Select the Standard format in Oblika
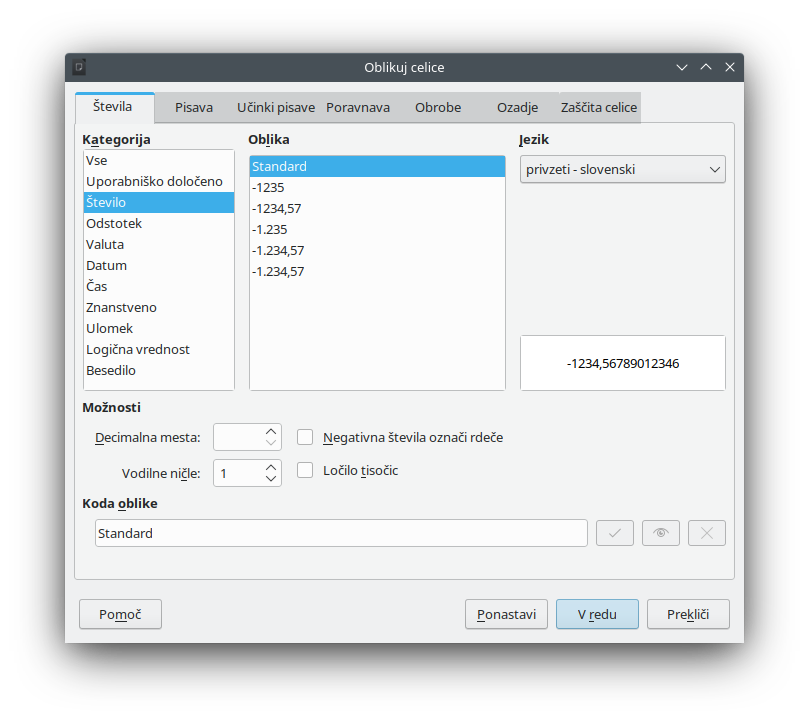Viewport: 809px width, 720px height. click(x=377, y=167)
